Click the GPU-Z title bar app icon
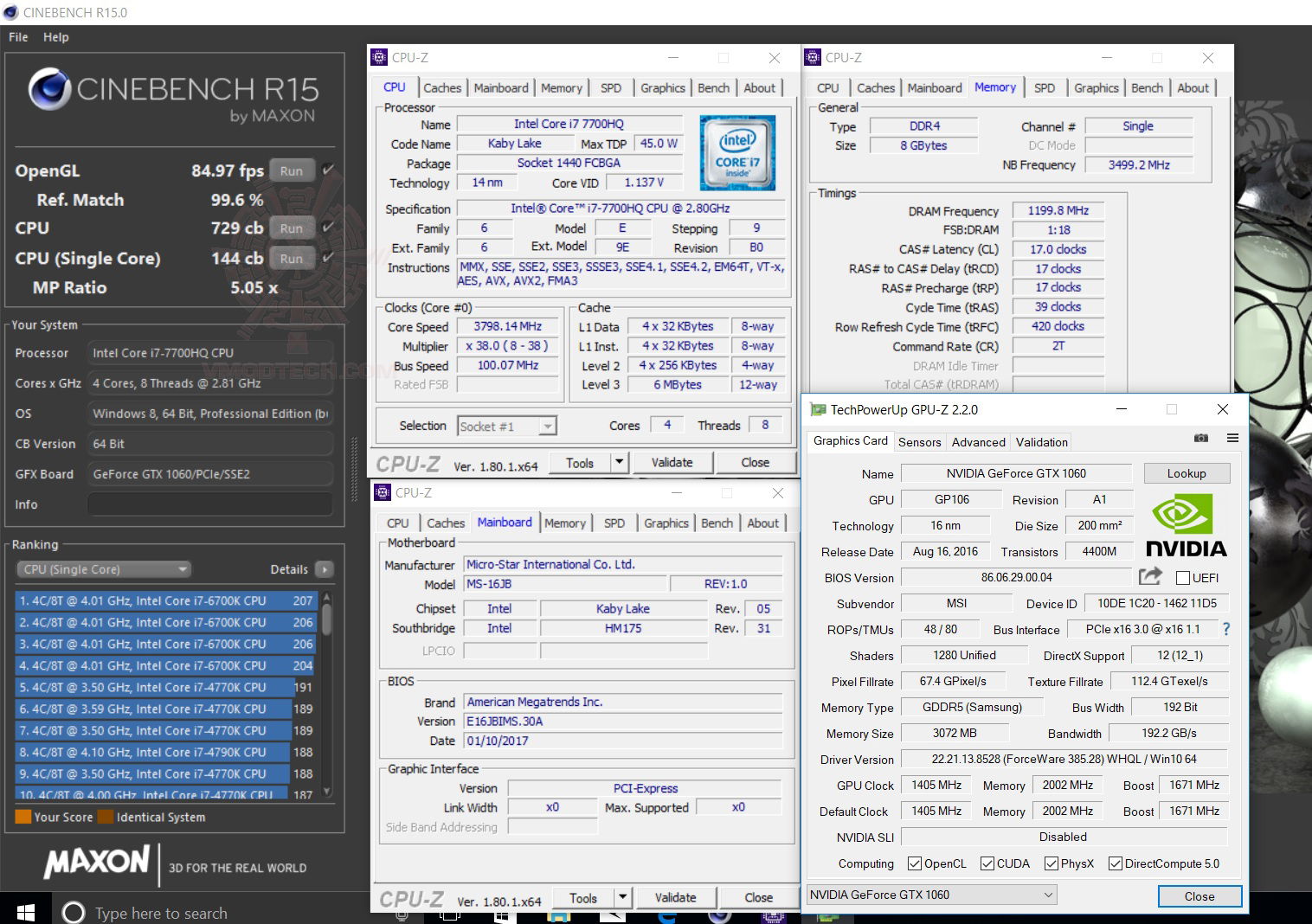Screen dimensions: 1312x924 click(x=817, y=409)
